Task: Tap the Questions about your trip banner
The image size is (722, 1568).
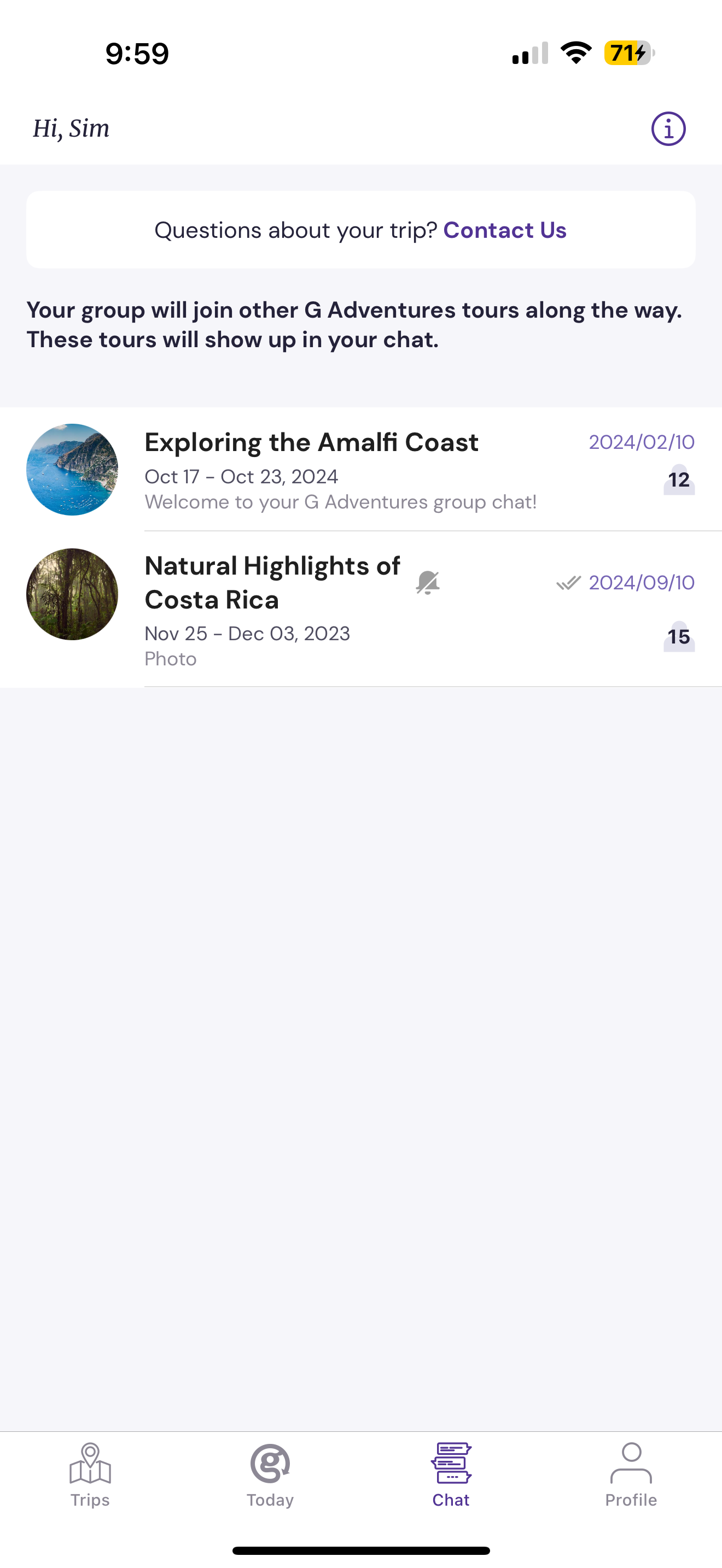Action: pyautogui.click(x=361, y=230)
